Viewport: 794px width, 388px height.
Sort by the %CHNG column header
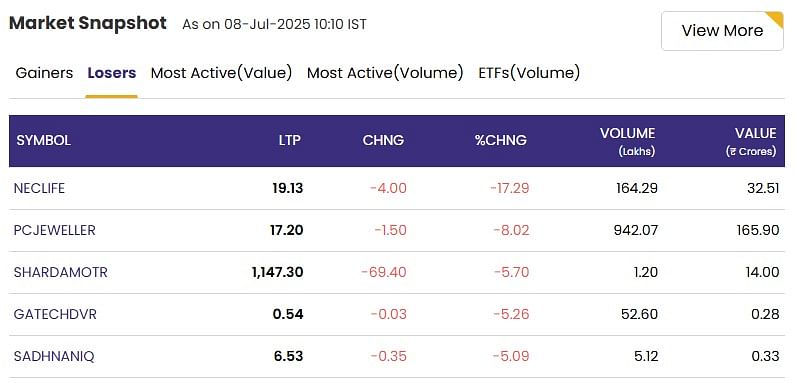[x=501, y=140]
